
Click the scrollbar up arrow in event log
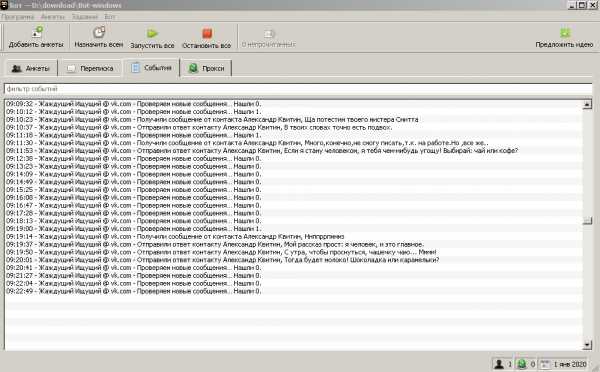click(x=587, y=104)
